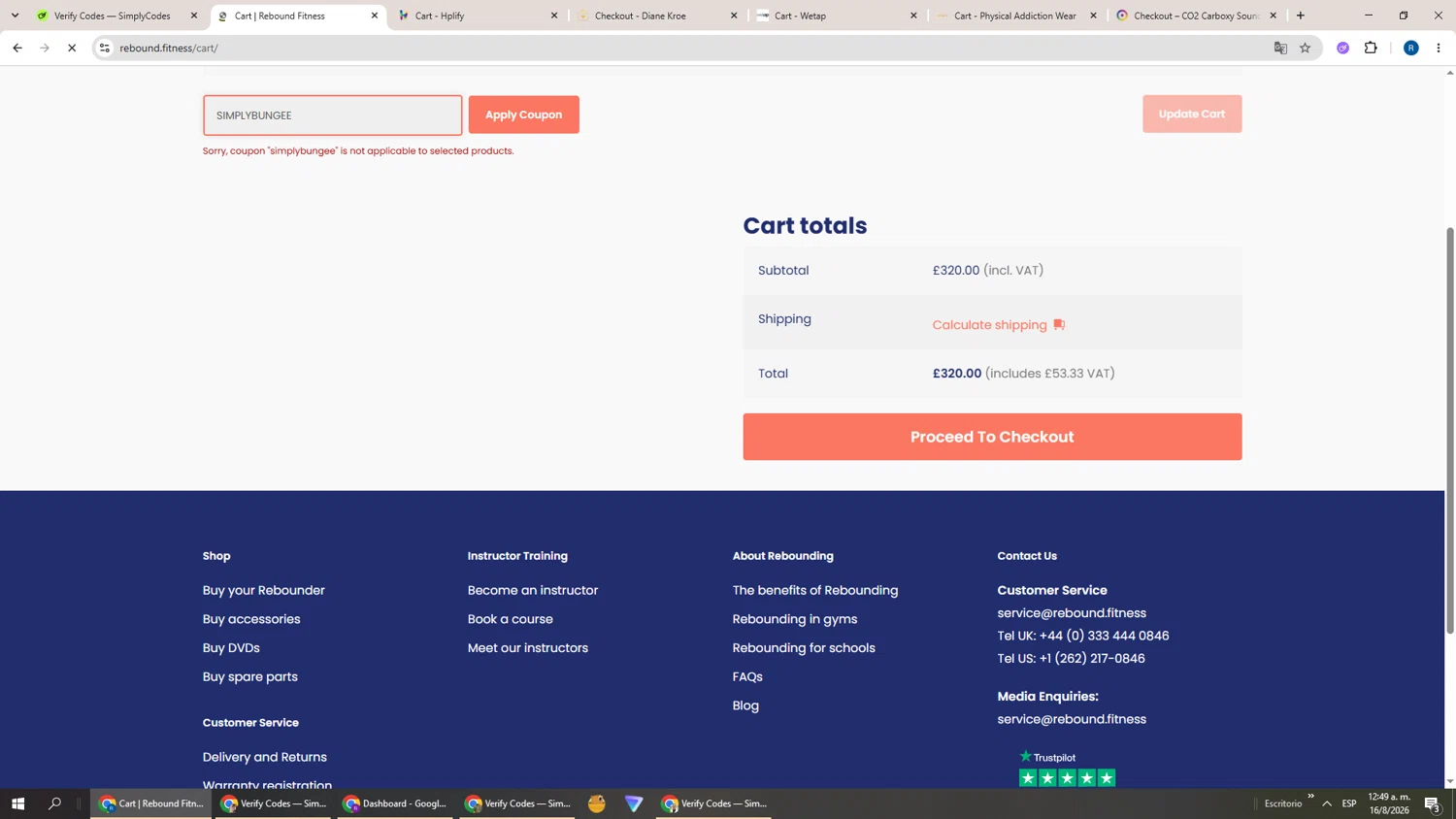Click the page vertical scrollbar
Image resolution: width=1456 pixels, height=819 pixels.
(x=1450, y=430)
